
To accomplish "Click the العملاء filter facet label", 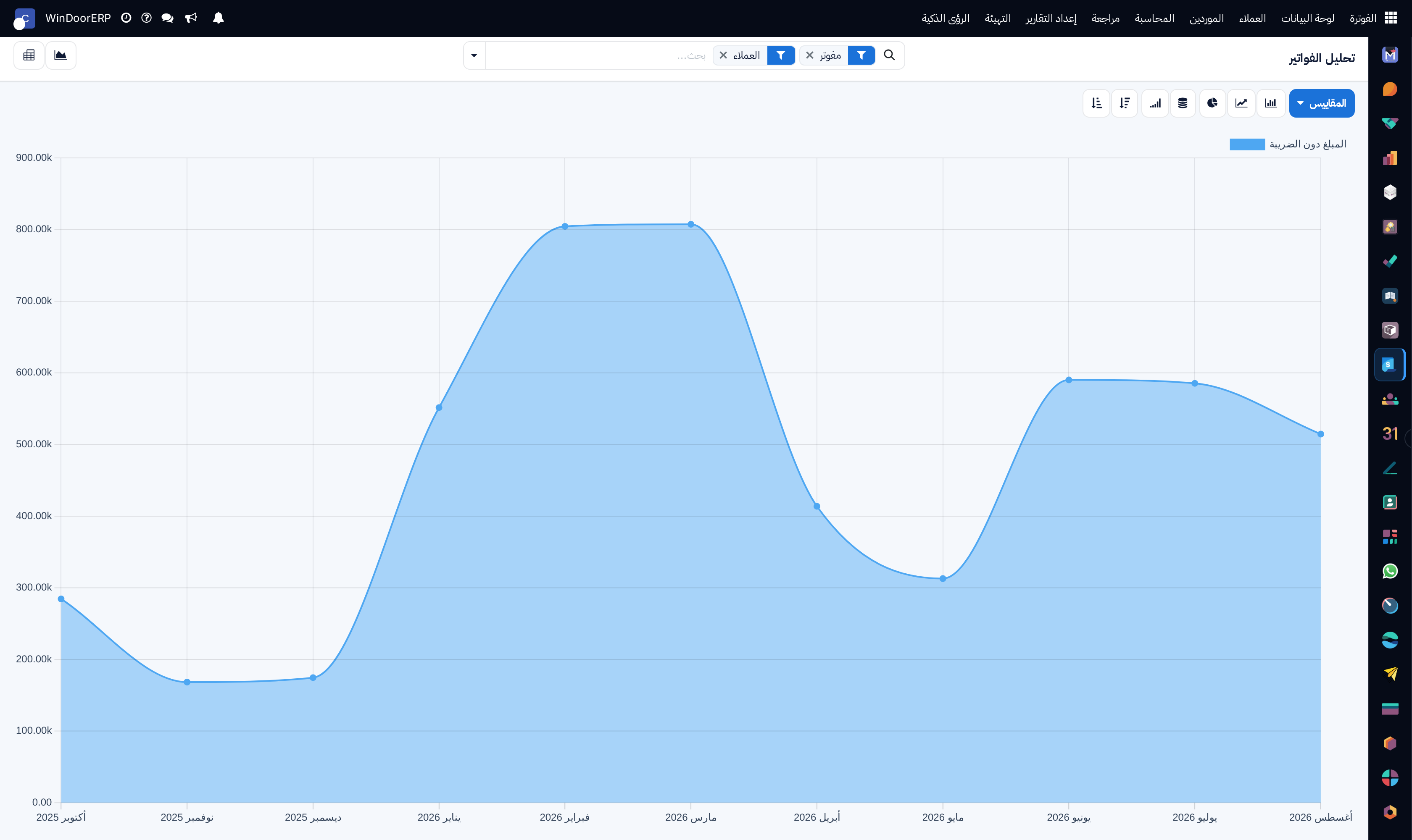I will [746, 55].
